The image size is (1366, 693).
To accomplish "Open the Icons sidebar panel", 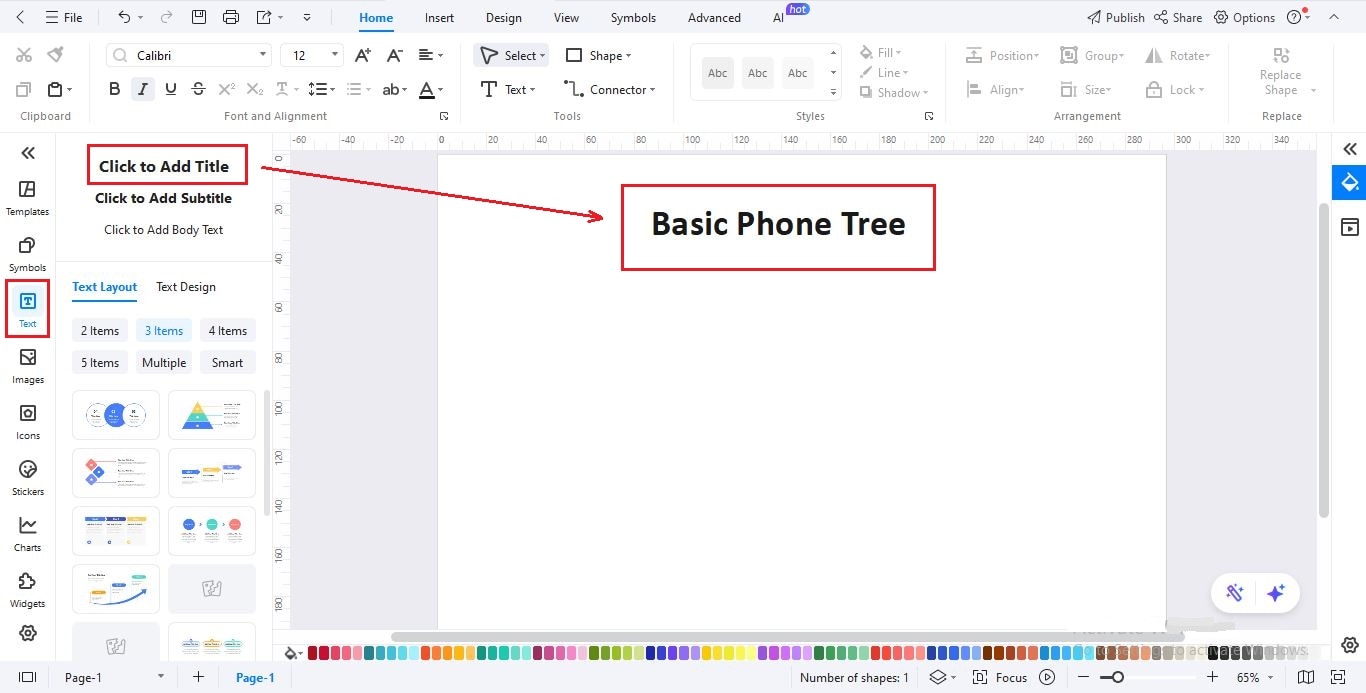I will [27, 422].
